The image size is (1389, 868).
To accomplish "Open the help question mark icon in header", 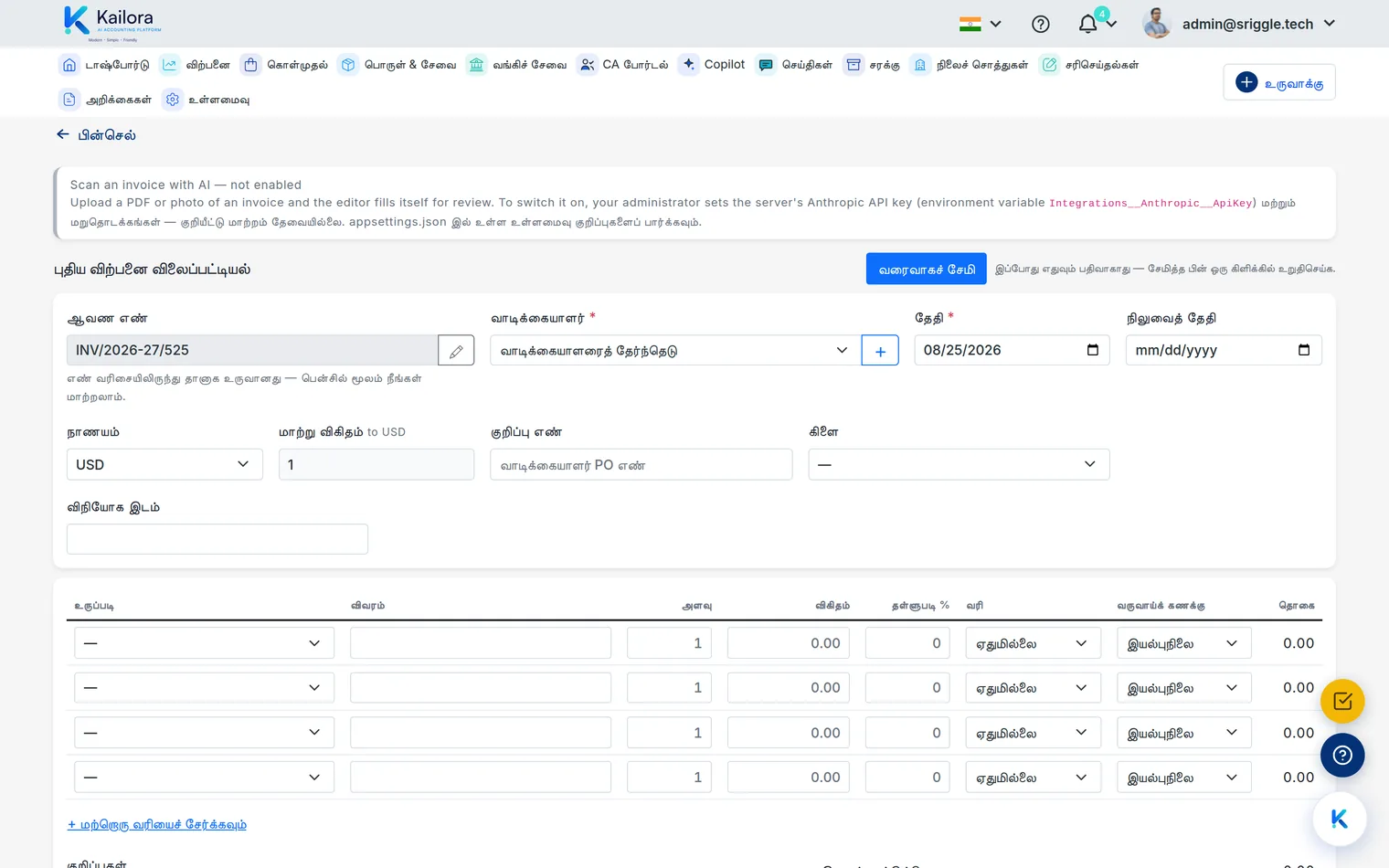I will (1040, 25).
